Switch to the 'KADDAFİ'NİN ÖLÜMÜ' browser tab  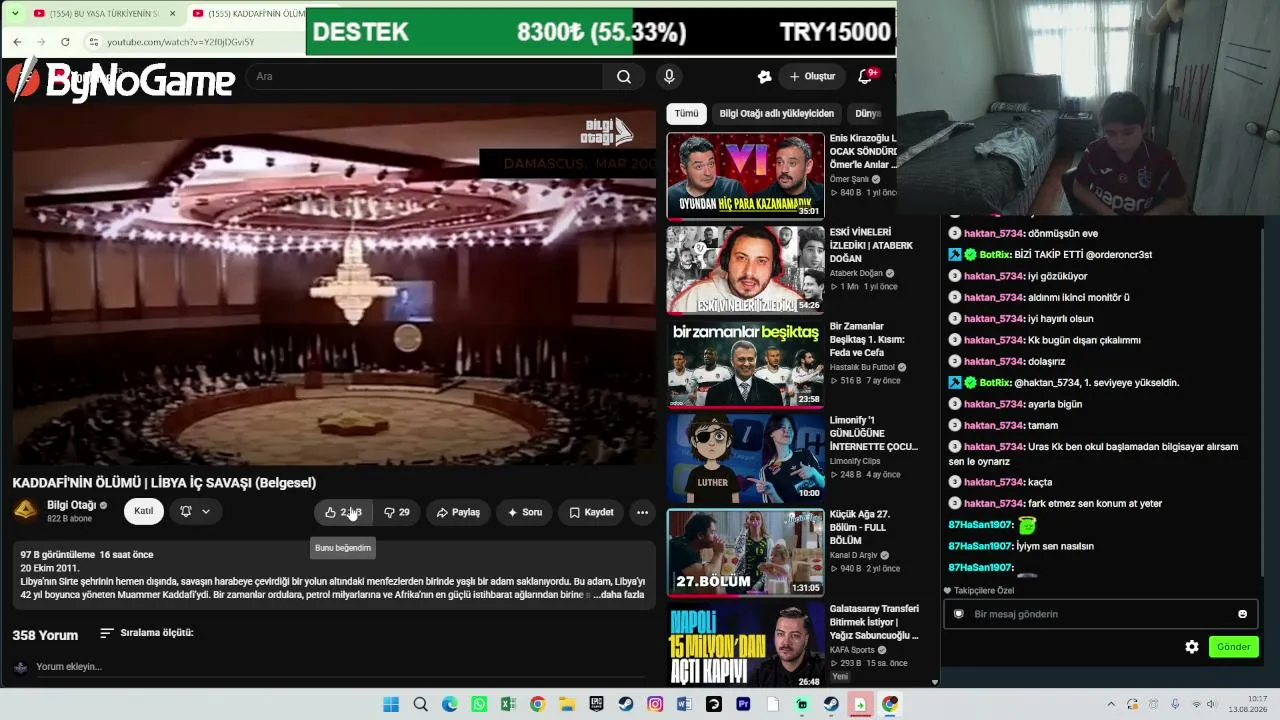click(248, 14)
